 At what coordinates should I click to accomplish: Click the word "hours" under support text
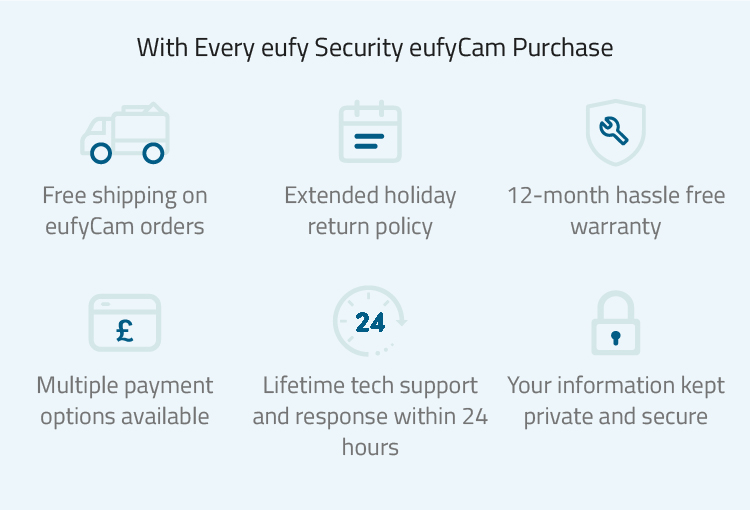pyautogui.click(x=370, y=447)
